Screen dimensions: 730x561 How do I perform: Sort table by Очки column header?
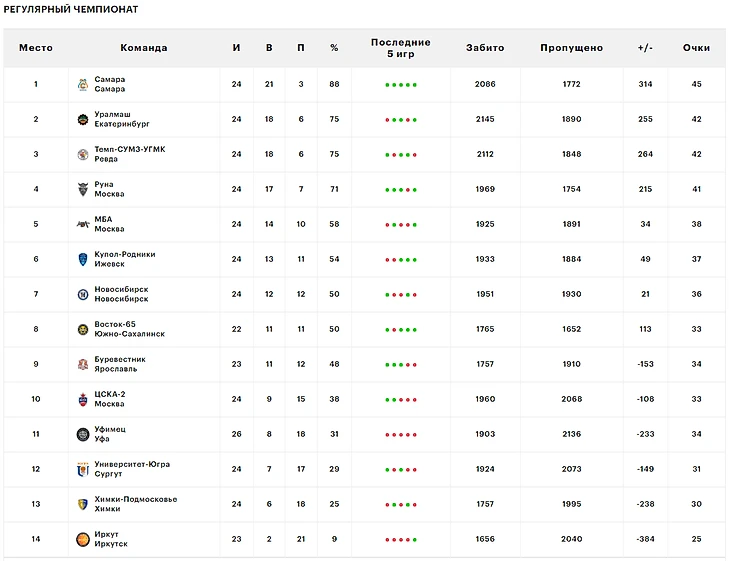coord(696,48)
